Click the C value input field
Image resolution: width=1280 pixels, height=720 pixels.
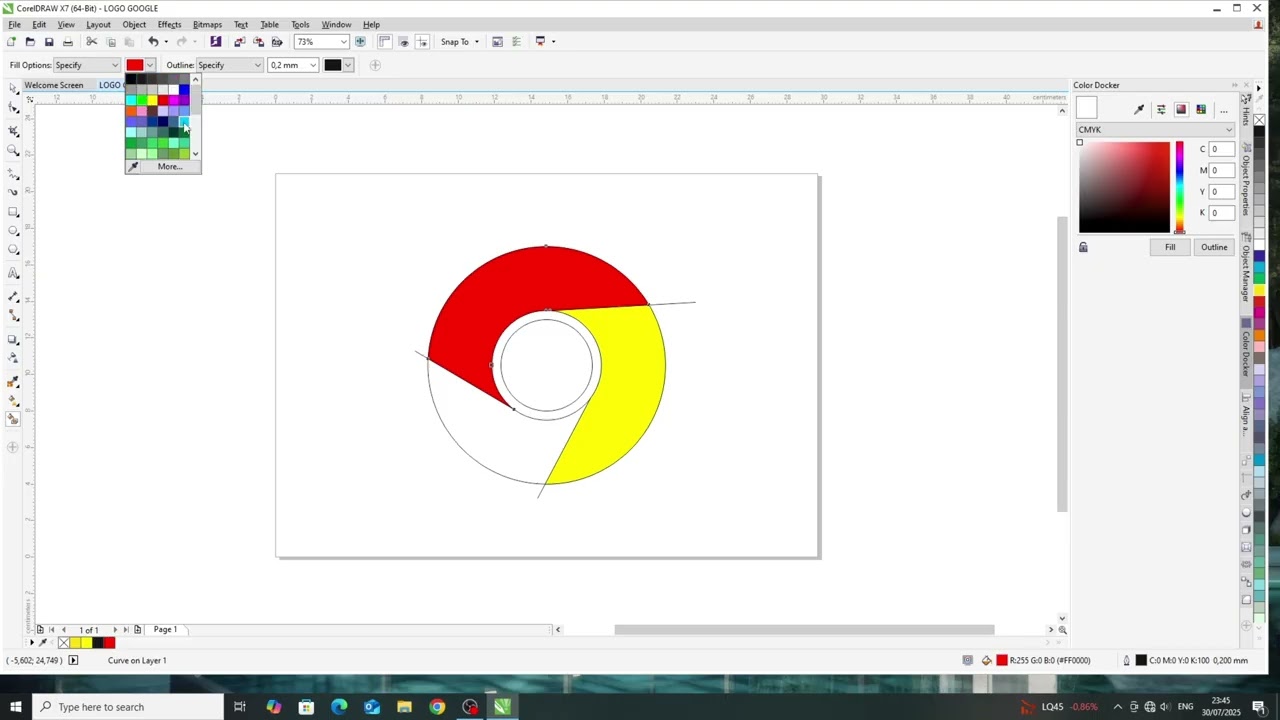tap(1220, 149)
